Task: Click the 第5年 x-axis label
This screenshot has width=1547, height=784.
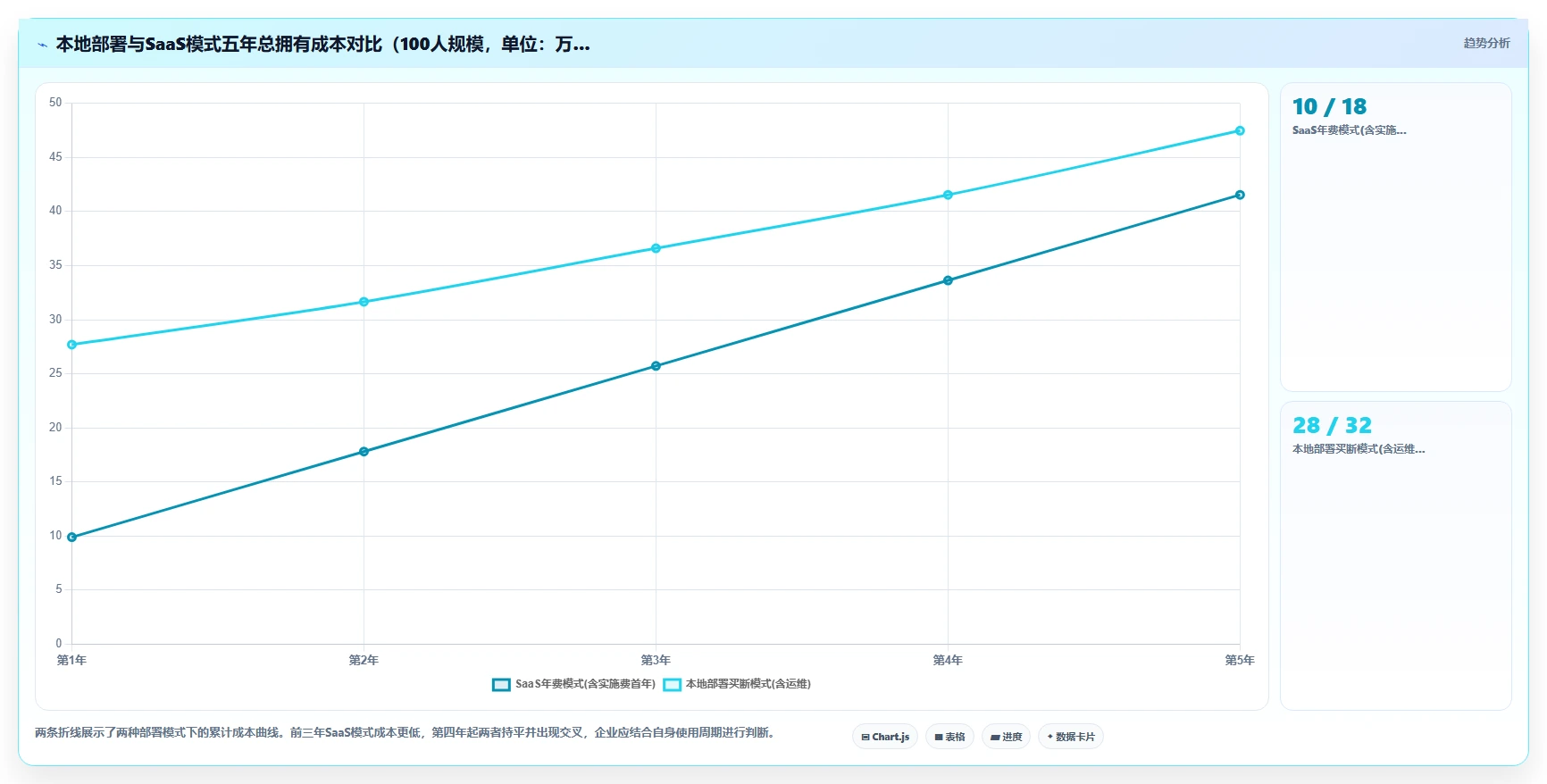Action: click(1240, 661)
